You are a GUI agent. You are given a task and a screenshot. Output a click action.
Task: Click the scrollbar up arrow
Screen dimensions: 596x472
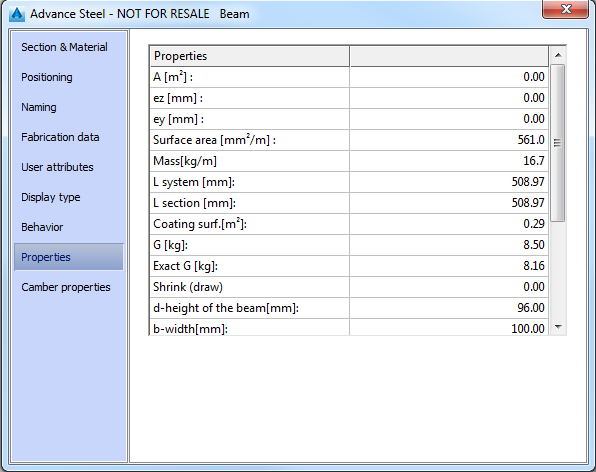(x=558, y=55)
